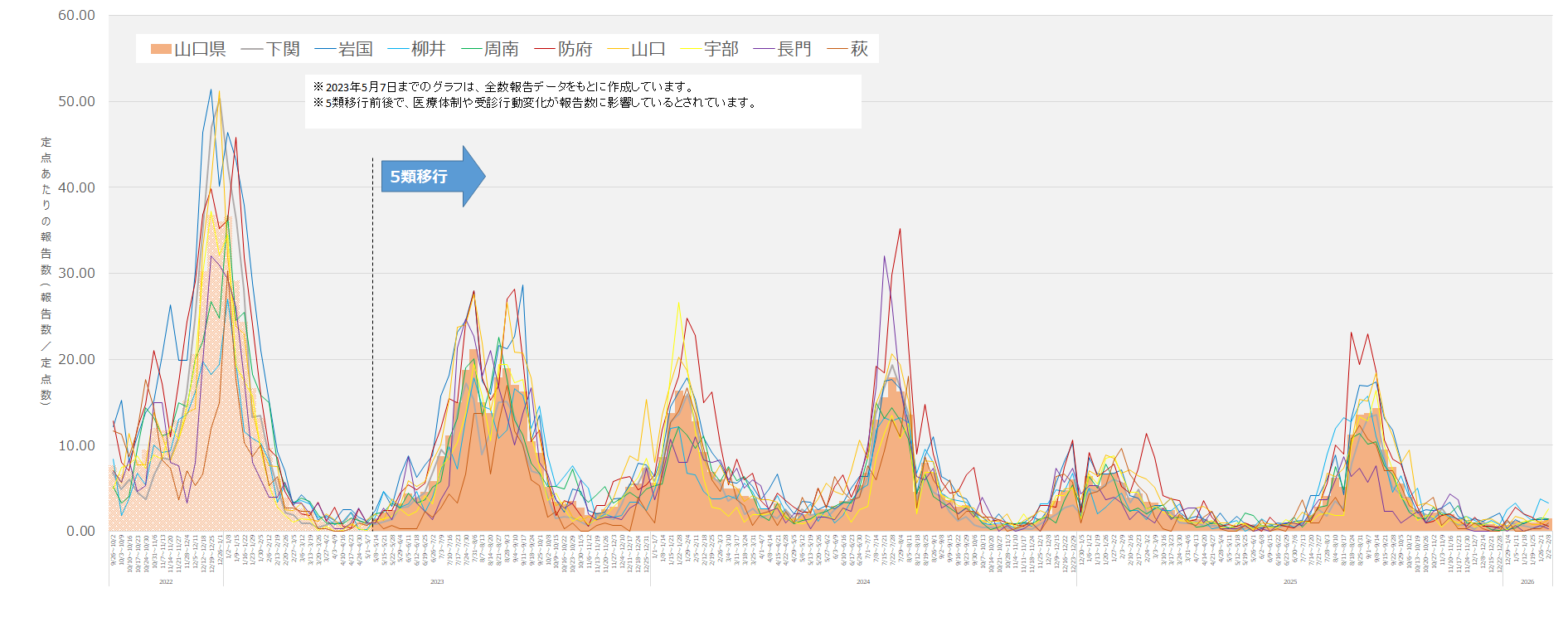Click the 柳井 legend entry
The height and width of the screenshot is (627, 1568).
417,49
